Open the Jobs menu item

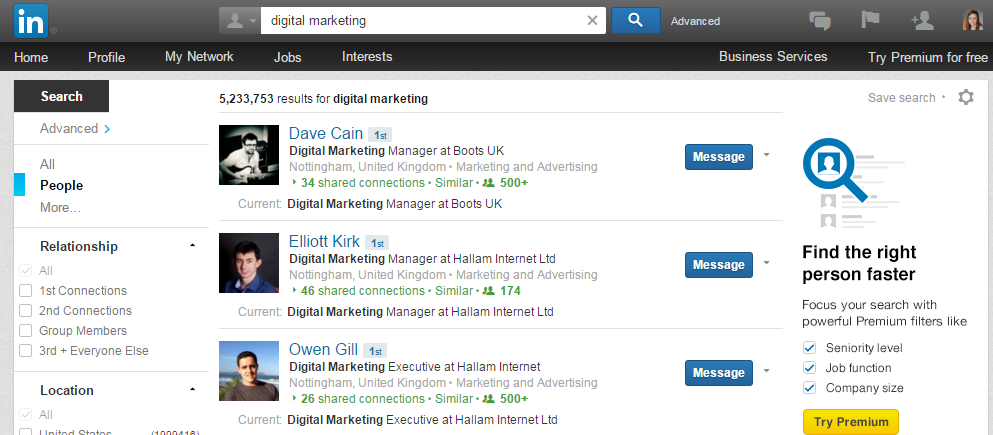click(287, 57)
